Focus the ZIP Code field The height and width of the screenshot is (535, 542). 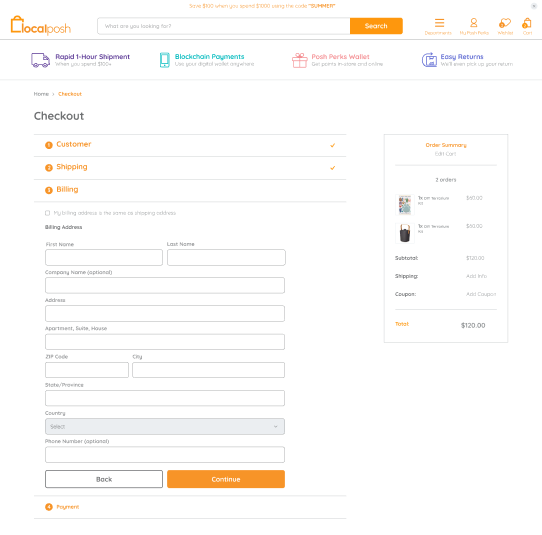tap(87, 370)
